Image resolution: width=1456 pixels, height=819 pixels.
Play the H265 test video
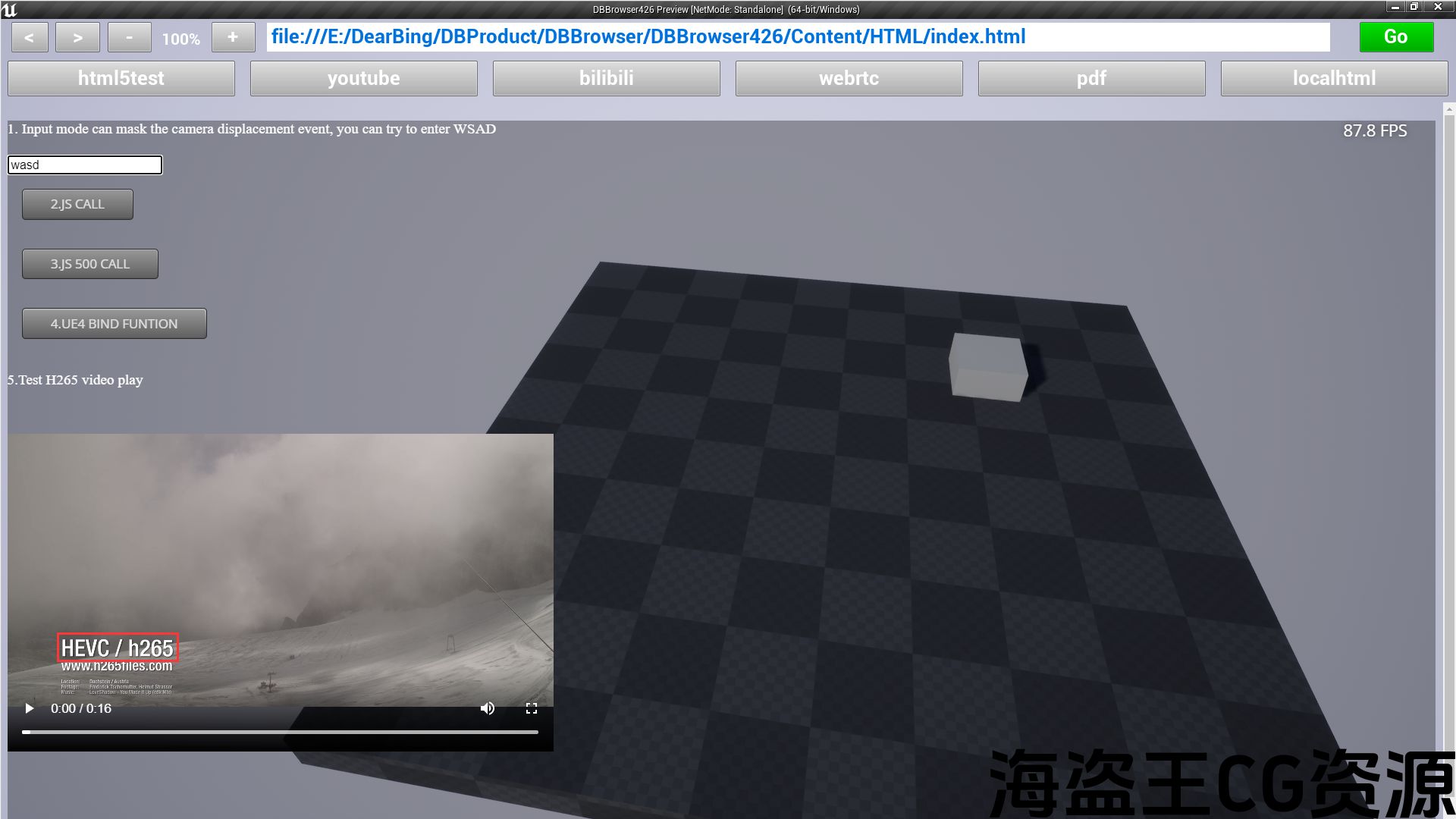(30, 708)
